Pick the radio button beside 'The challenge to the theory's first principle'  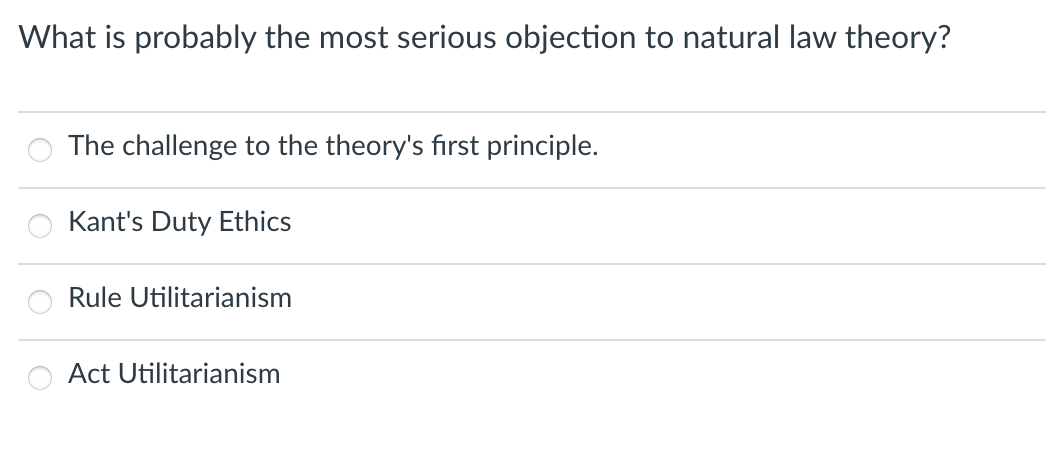(39, 150)
